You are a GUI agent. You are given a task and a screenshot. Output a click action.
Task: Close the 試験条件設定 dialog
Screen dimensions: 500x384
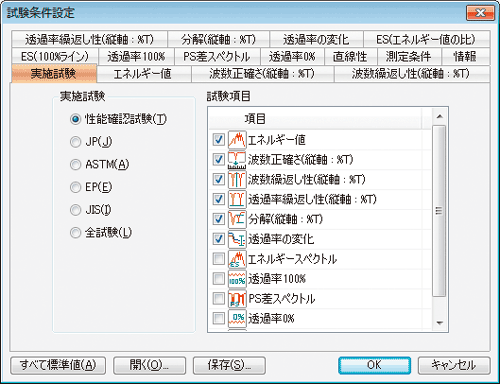point(480,13)
